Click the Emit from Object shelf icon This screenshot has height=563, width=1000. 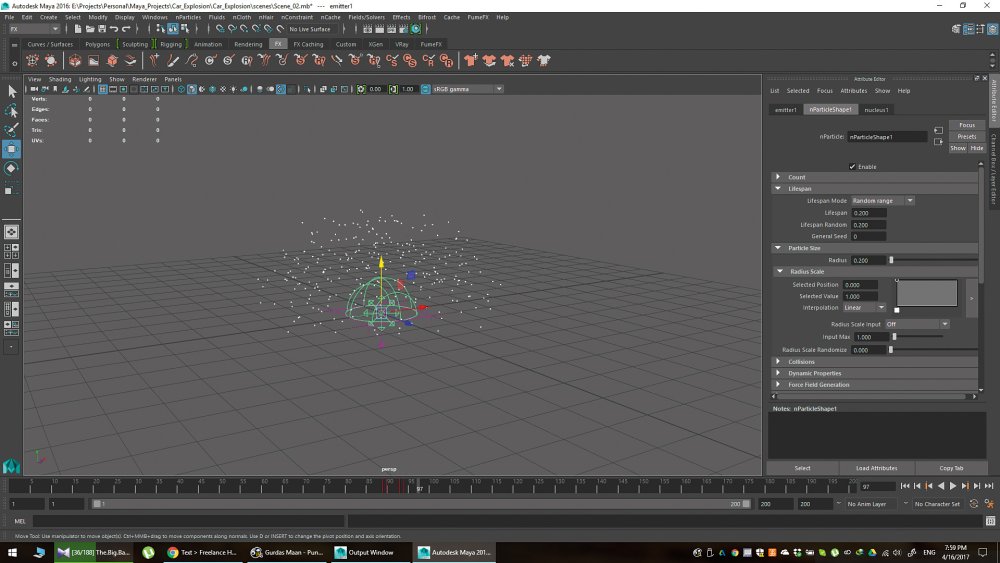click(x=50, y=61)
